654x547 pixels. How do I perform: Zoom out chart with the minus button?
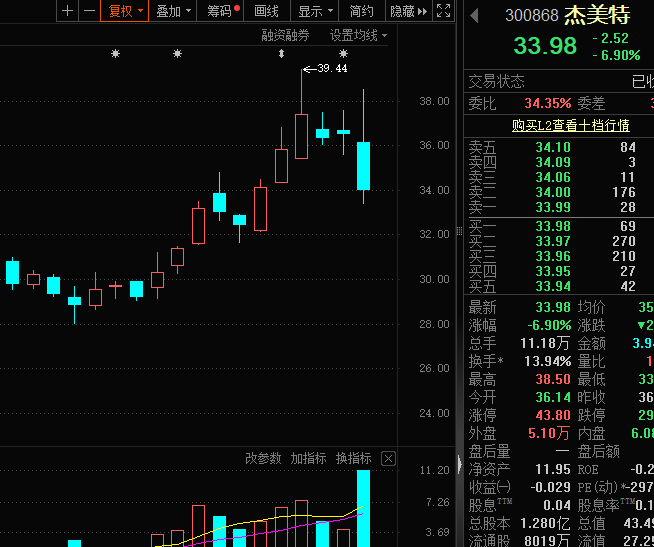pos(89,11)
